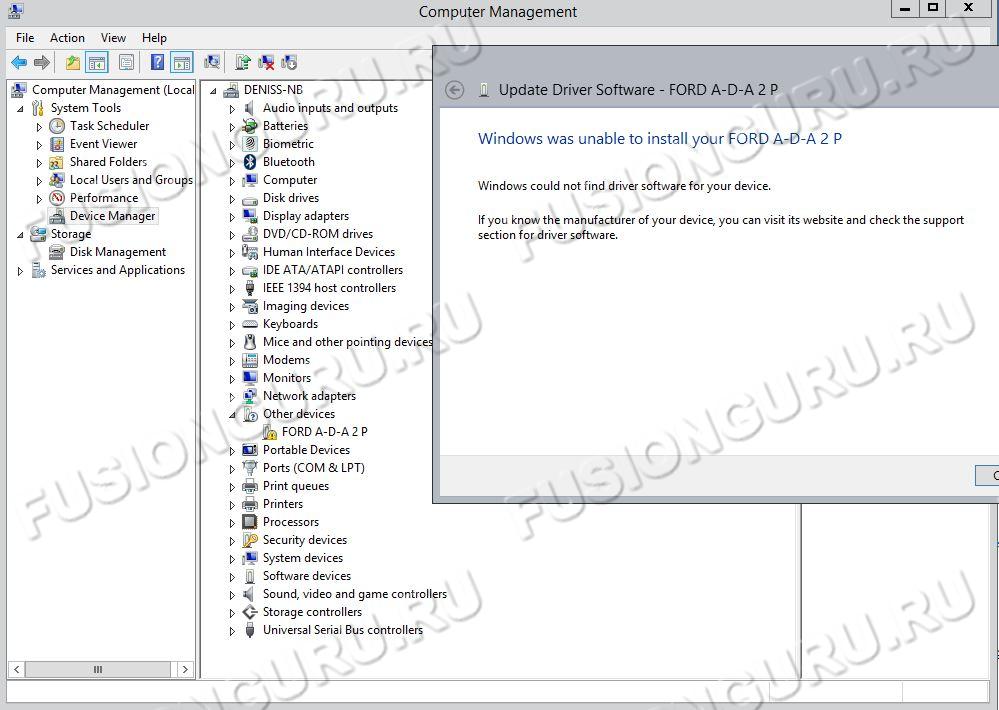Select Computer Management (Local) root node

click(x=113, y=90)
